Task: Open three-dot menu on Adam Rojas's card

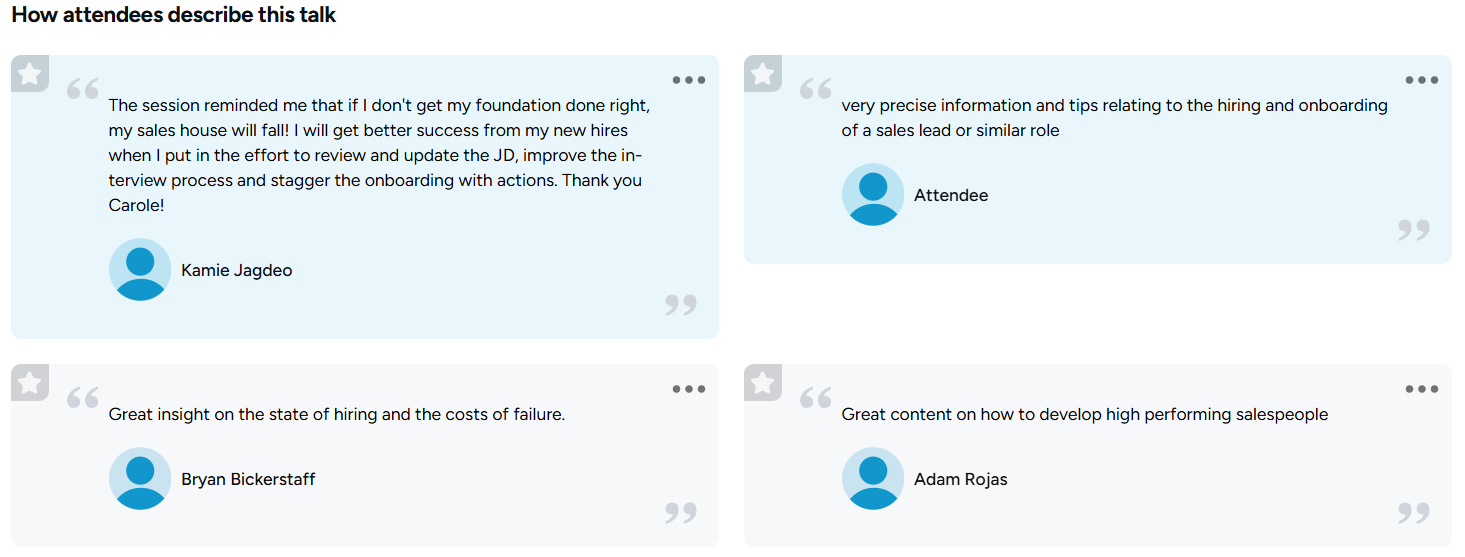Action: coord(1421,389)
